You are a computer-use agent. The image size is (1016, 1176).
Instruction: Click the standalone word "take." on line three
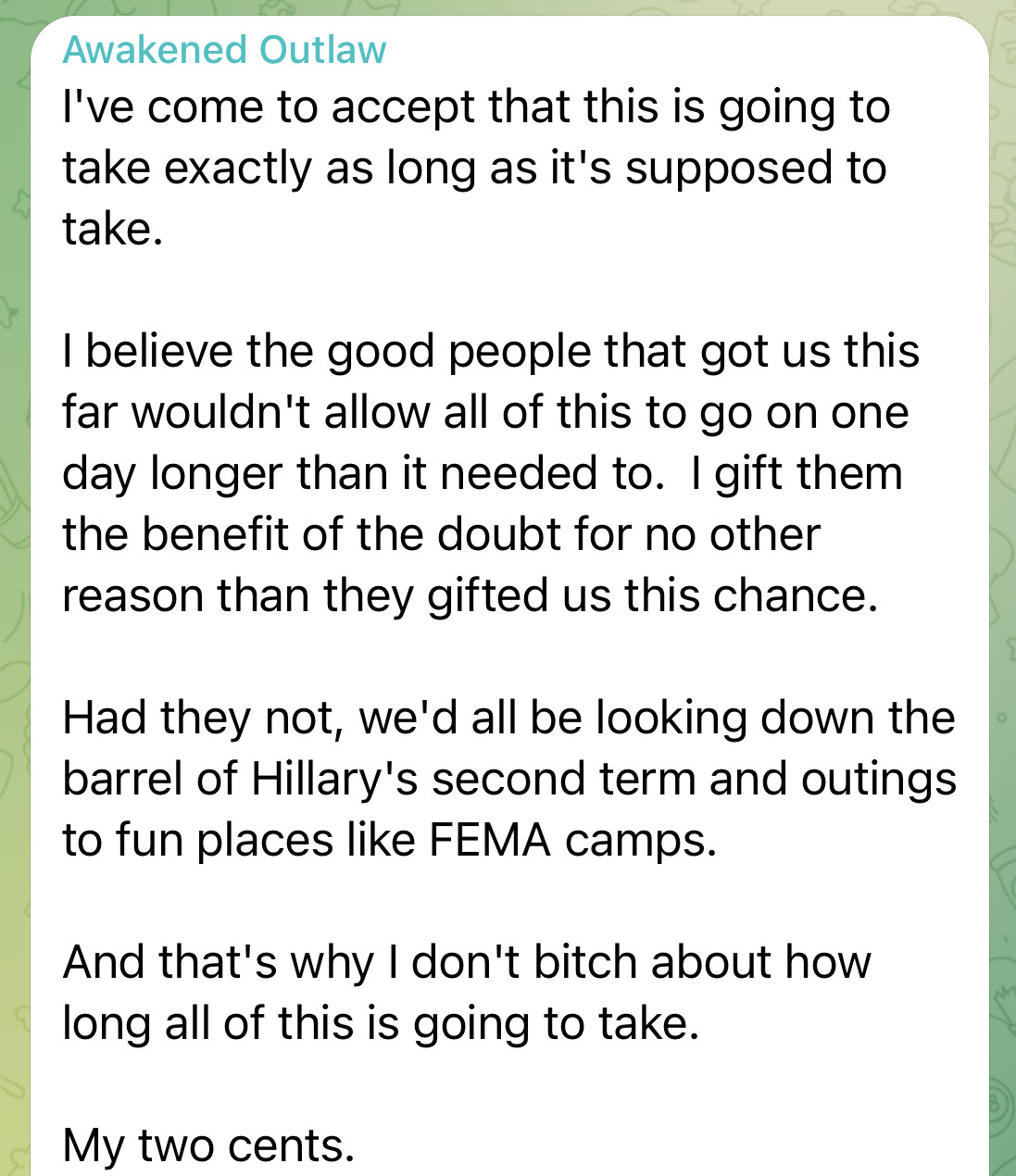pos(113,229)
